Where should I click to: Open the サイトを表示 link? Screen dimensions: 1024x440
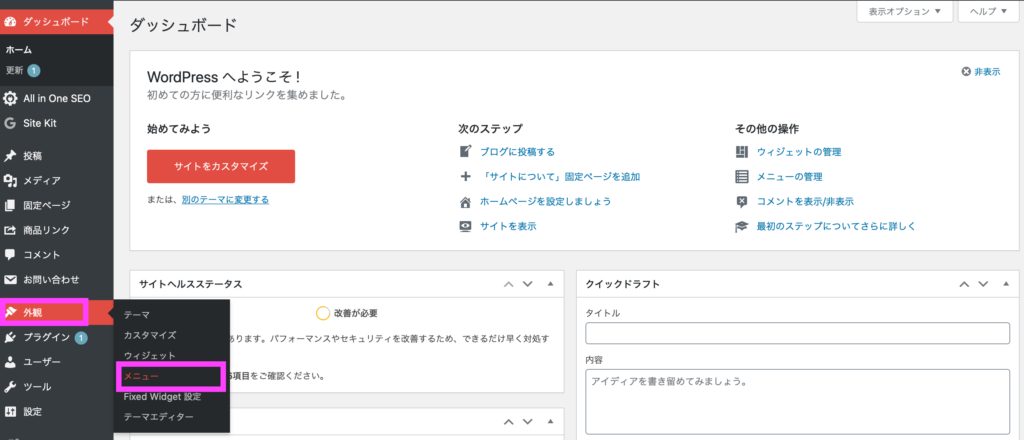click(508, 227)
